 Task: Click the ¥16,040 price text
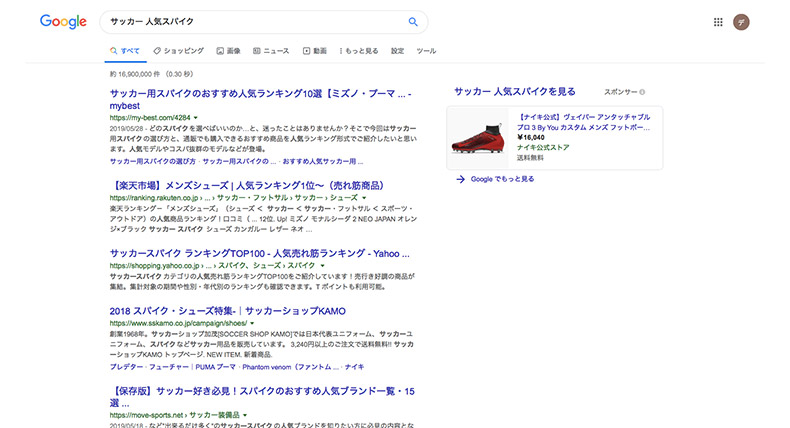click(x=531, y=138)
